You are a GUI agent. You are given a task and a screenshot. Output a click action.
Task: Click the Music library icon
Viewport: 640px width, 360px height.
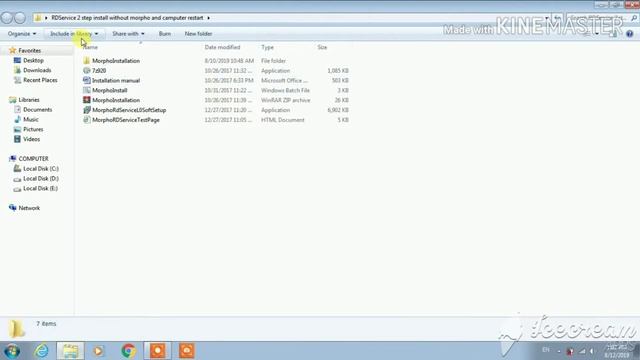click(x=17, y=119)
